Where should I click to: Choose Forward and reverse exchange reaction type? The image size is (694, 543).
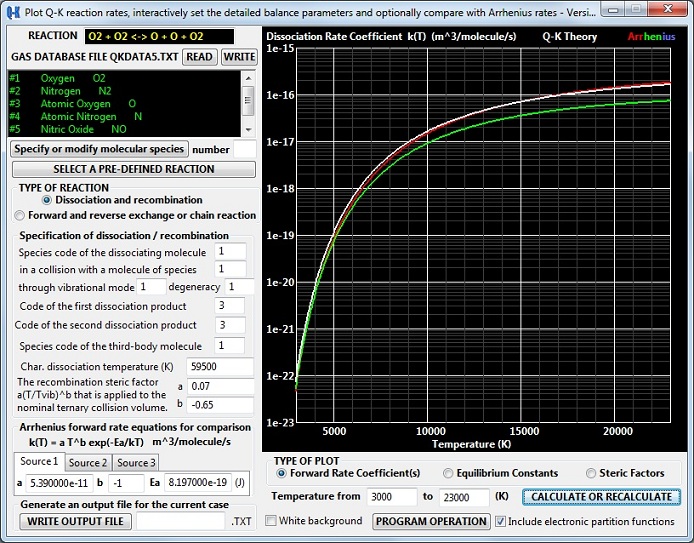[x=20, y=215]
